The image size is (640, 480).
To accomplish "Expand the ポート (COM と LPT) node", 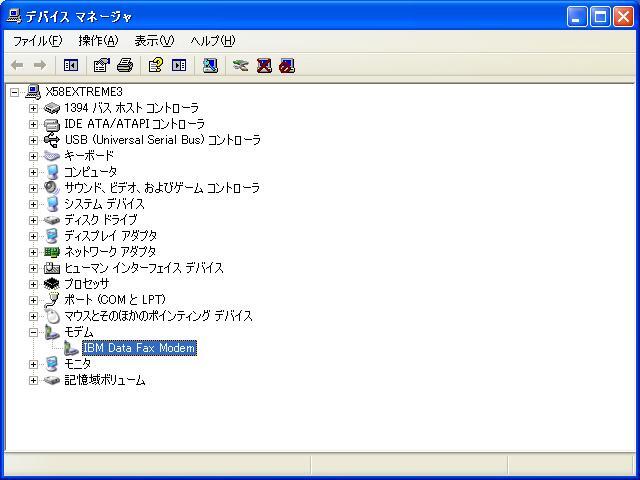I will tap(33, 300).
